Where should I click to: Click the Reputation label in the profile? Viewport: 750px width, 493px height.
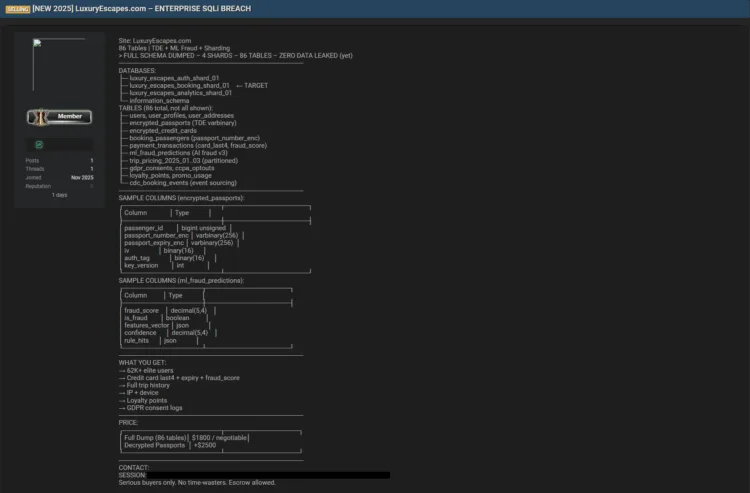point(38,186)
